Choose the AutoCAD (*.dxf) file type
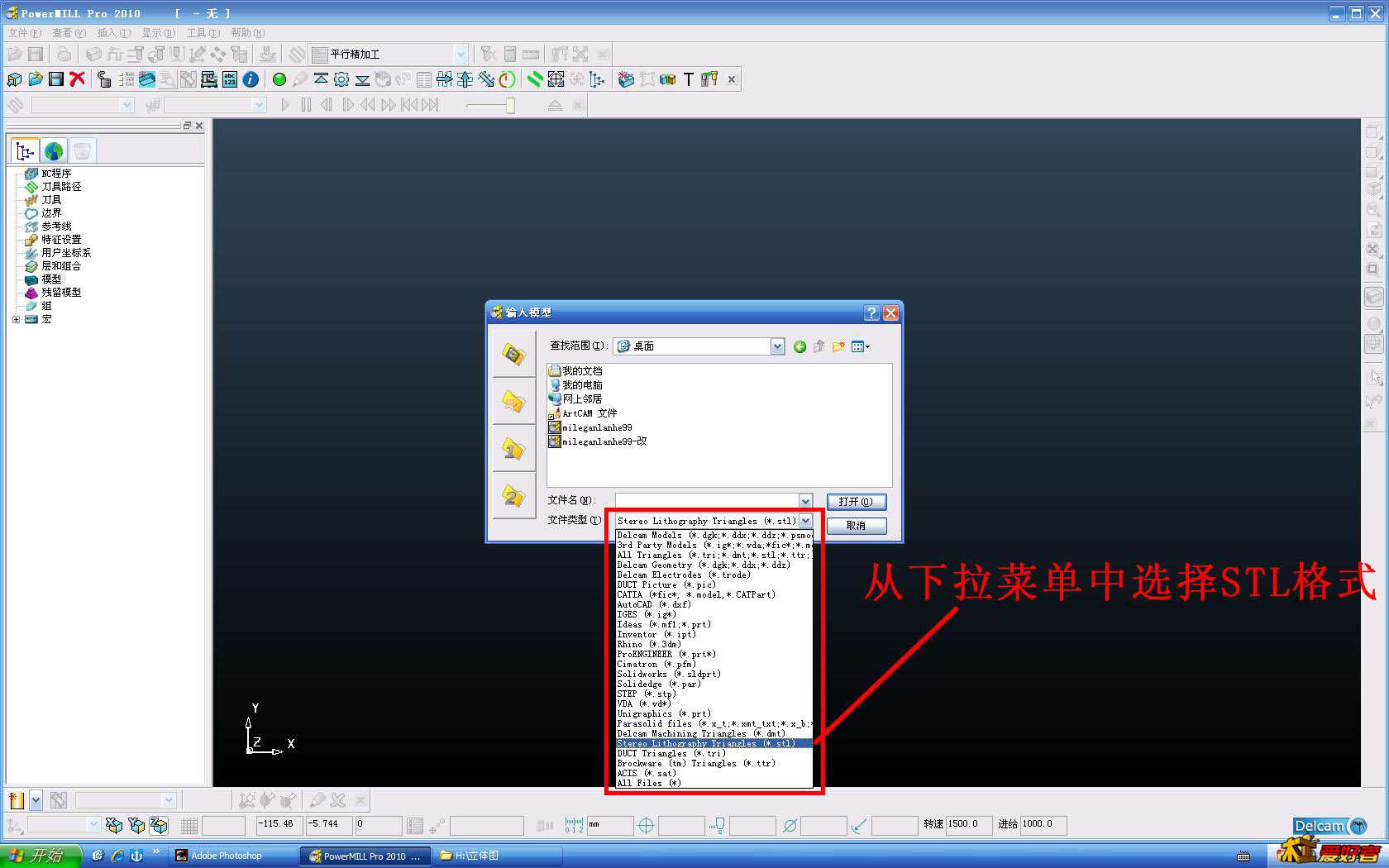This screenshot has height=868, width=1389. 715,604
